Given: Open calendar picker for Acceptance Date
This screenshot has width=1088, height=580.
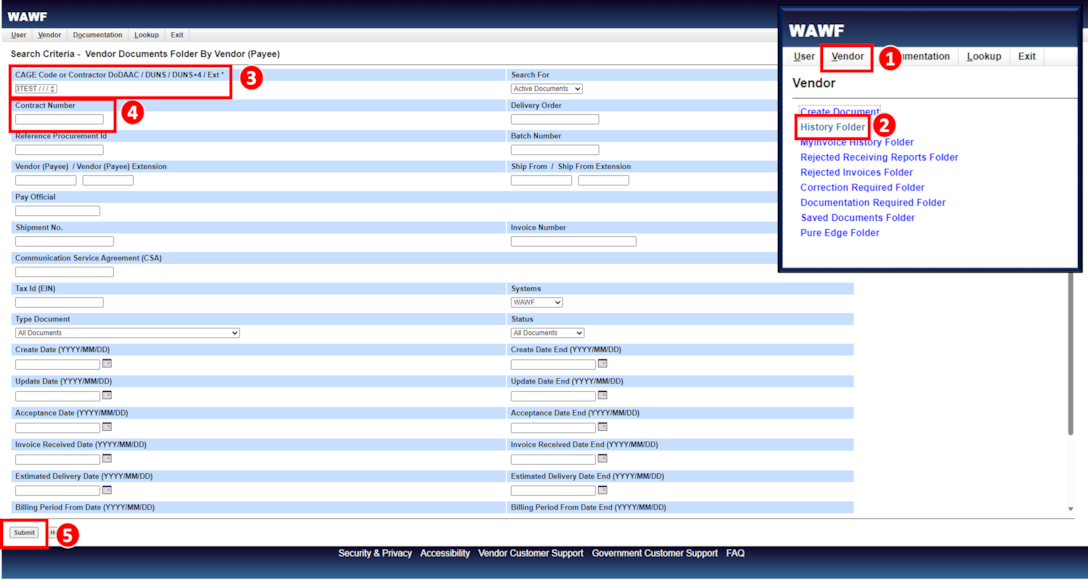Looking at the screenshot, I should click(107, 427).
